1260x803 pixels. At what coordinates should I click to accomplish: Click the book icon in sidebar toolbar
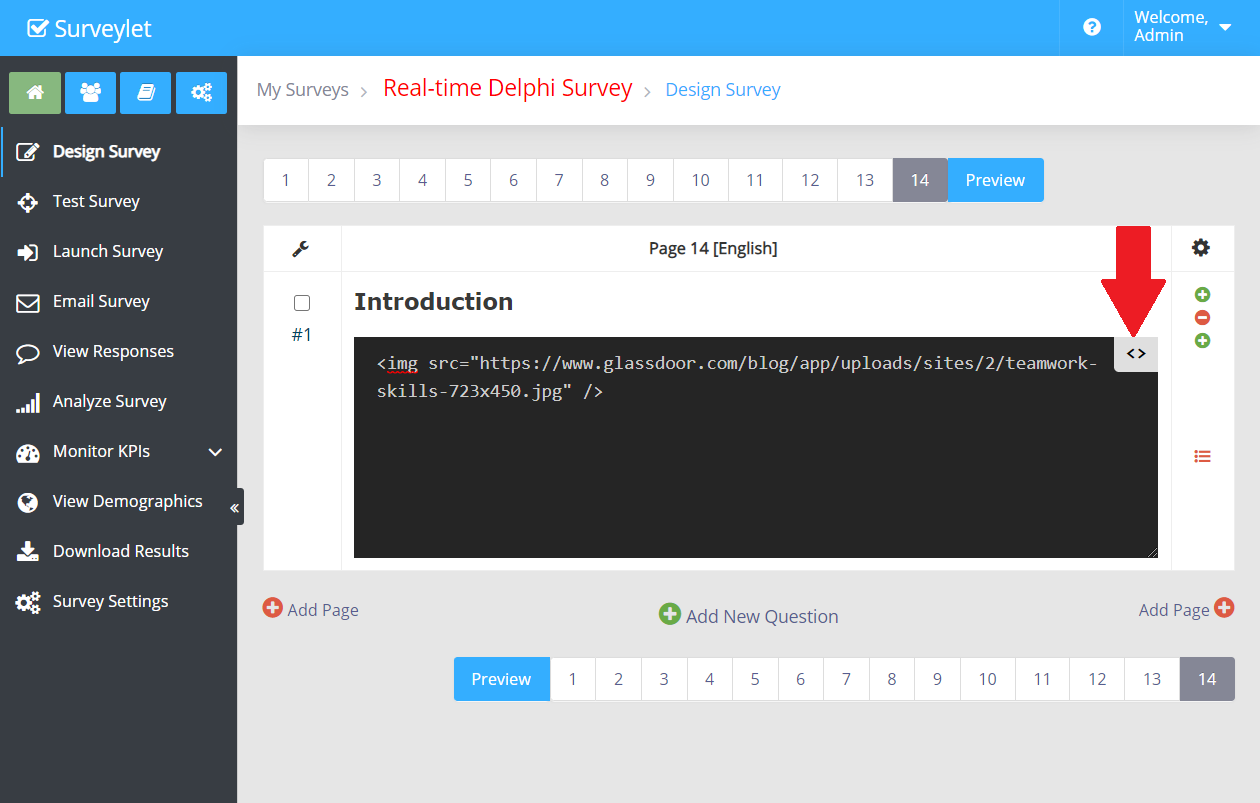(146, 93)
